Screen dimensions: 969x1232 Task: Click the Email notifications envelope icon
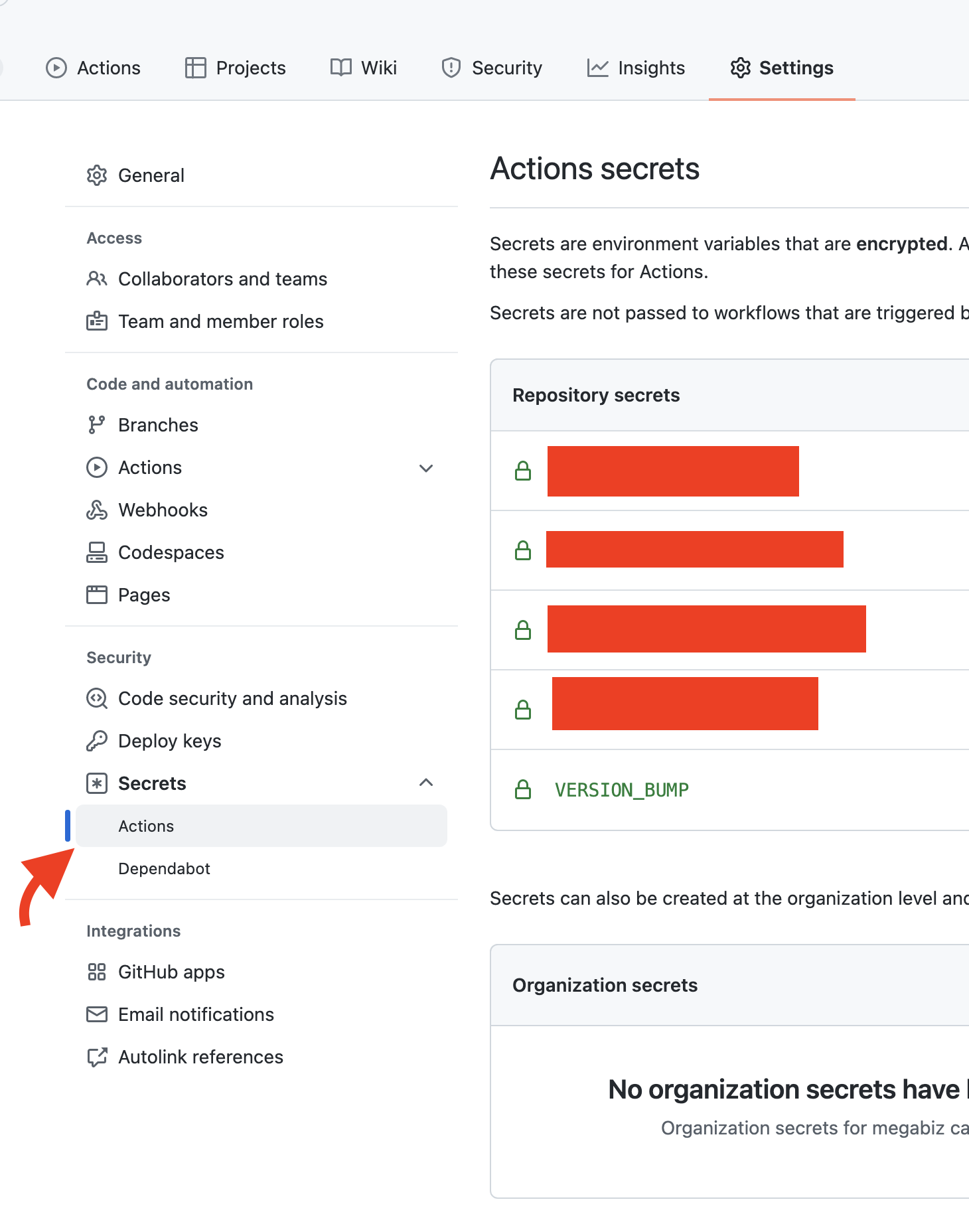(x=97, y=1014)
